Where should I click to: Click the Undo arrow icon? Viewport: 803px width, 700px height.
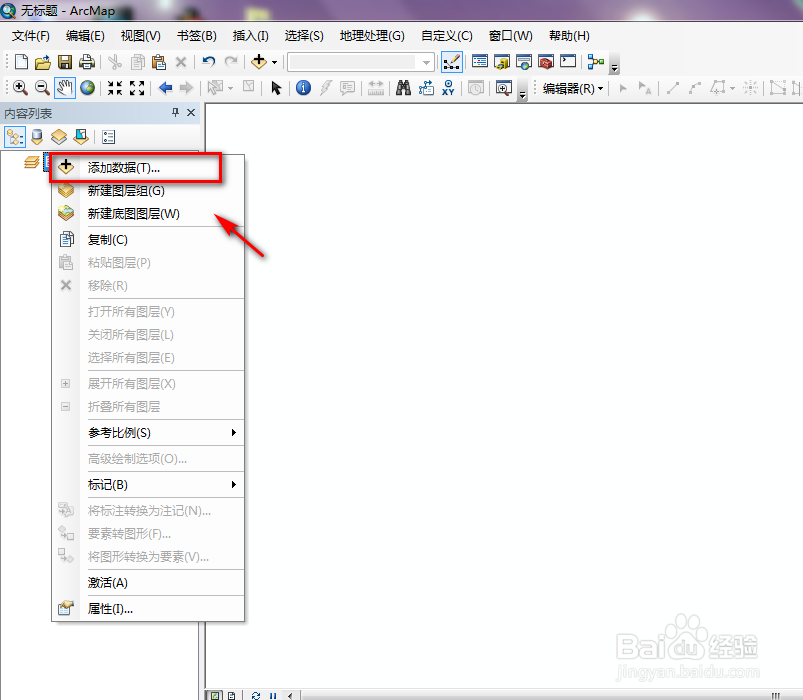point(208,62)
